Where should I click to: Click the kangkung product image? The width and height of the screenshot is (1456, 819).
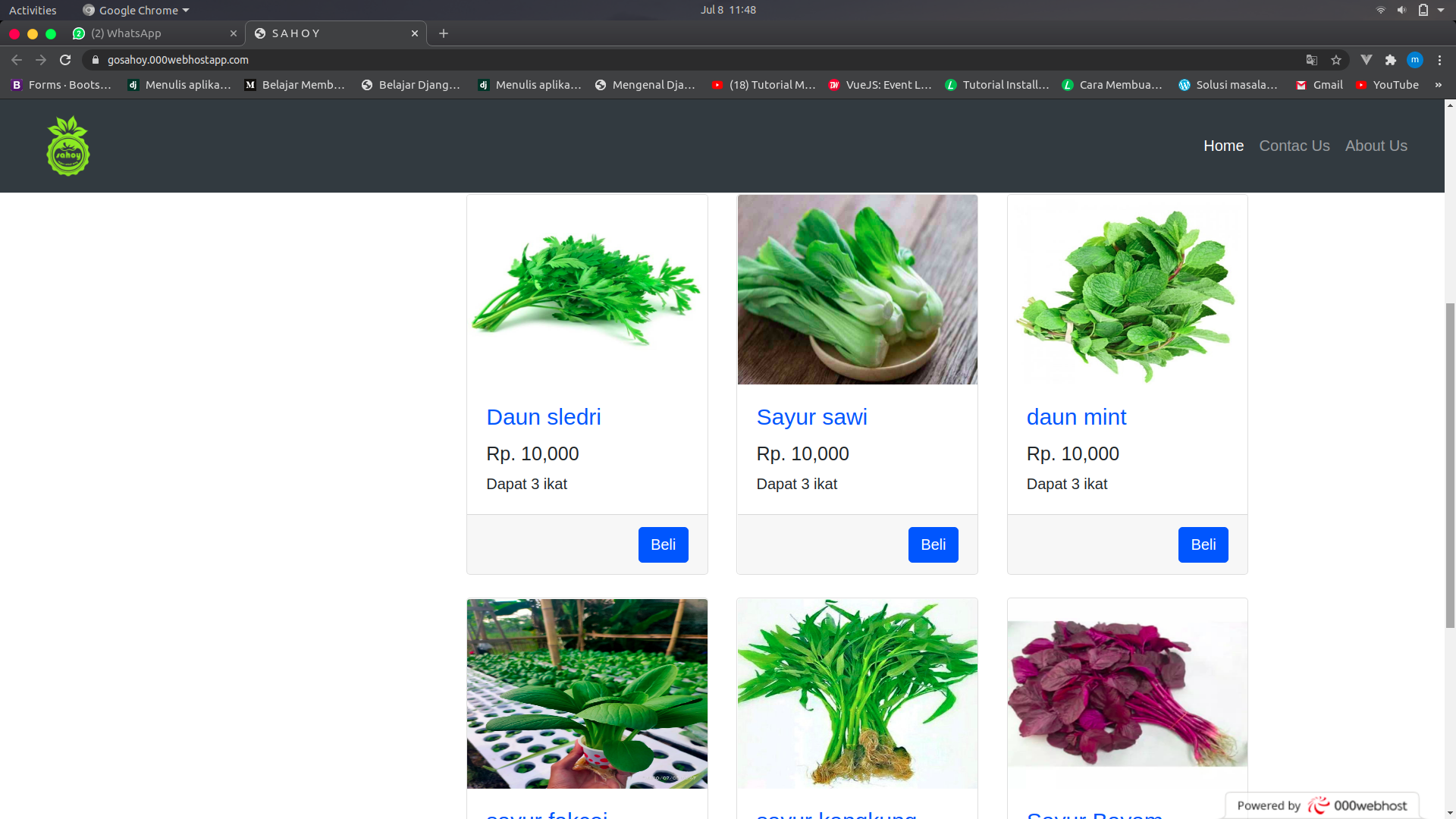857,694
